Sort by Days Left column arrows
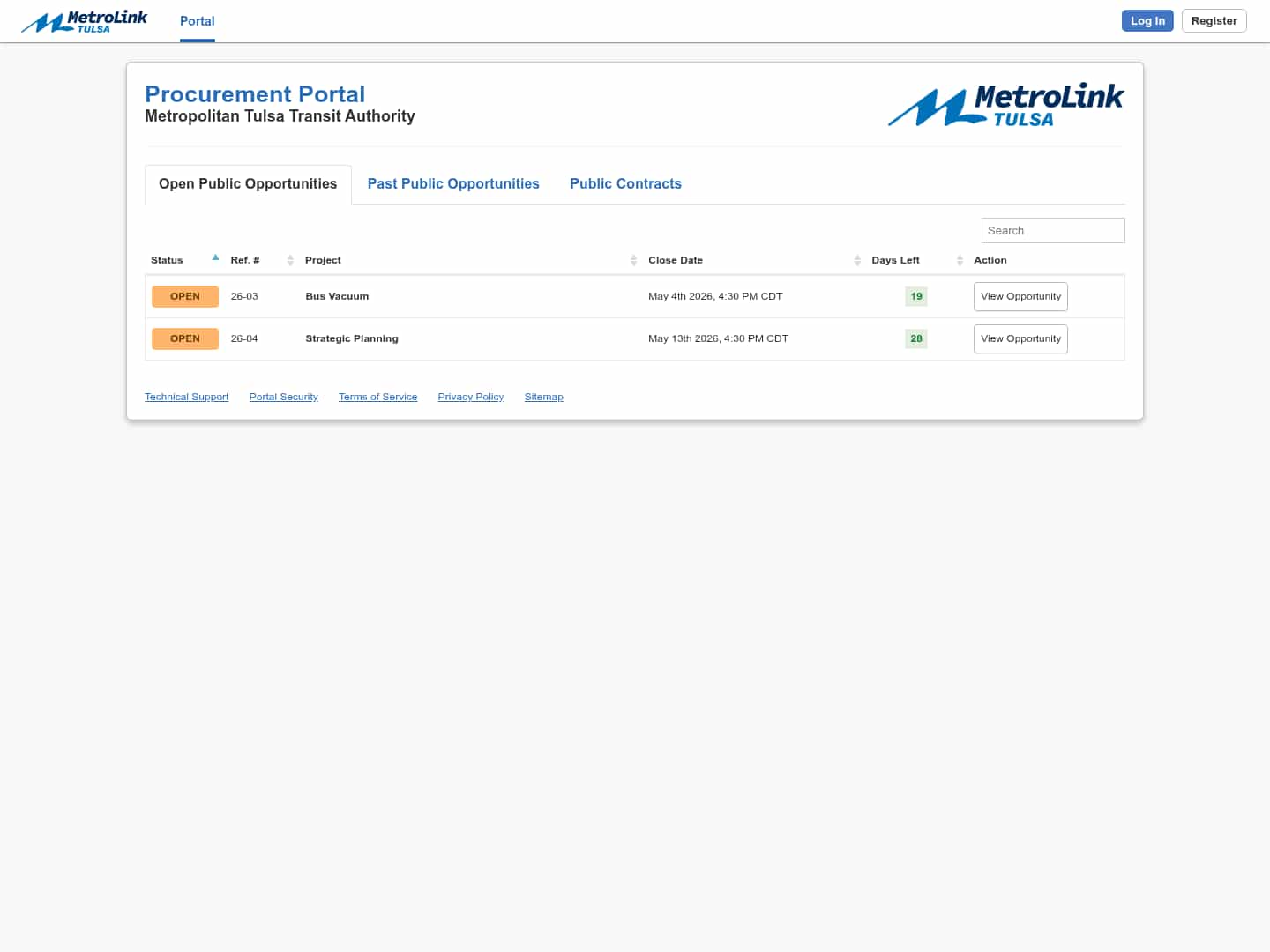Image resolution: width=1270 pixels, height=952 pixels. click(960, 260)
